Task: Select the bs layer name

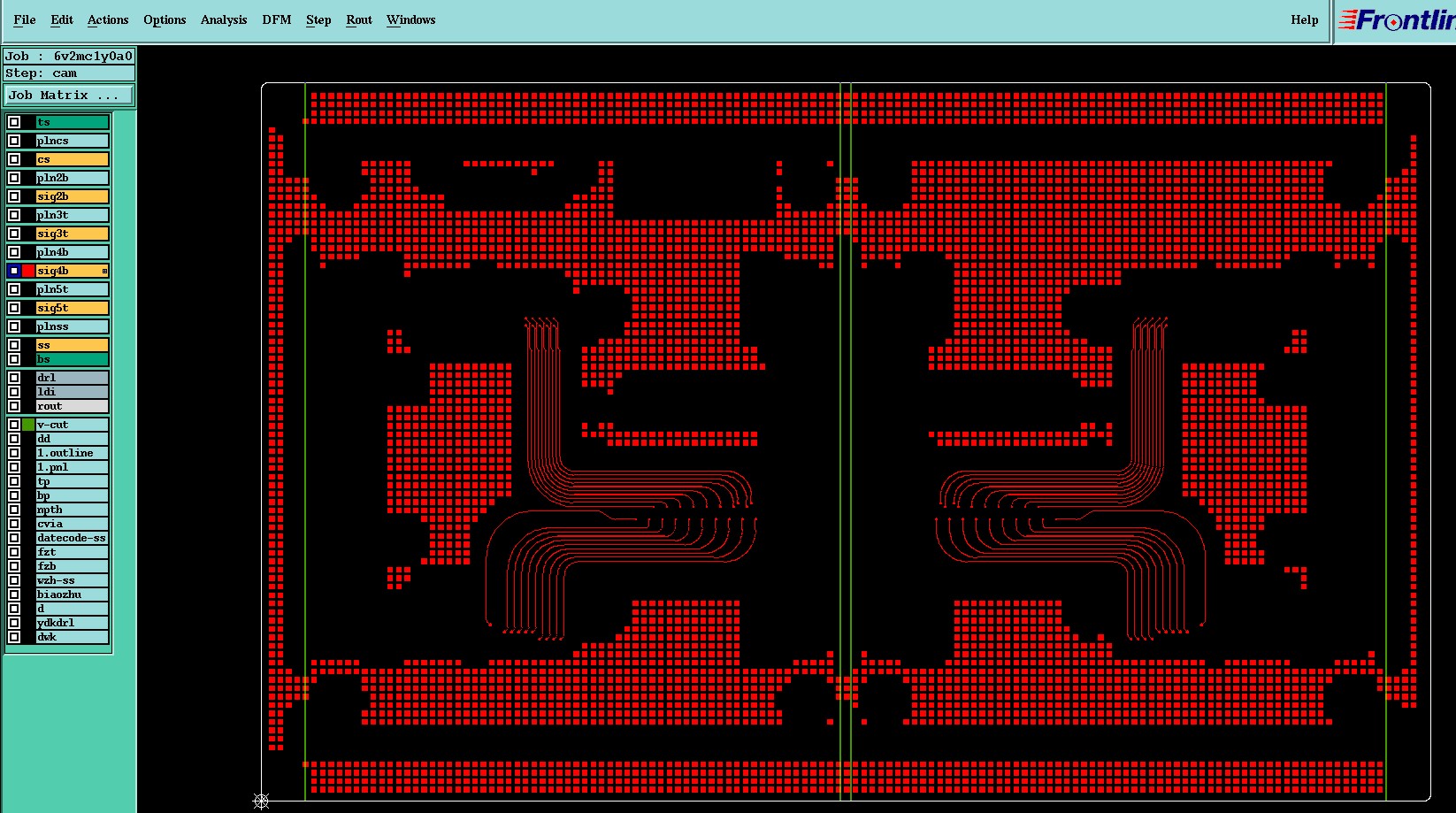Action: [73, 359]
